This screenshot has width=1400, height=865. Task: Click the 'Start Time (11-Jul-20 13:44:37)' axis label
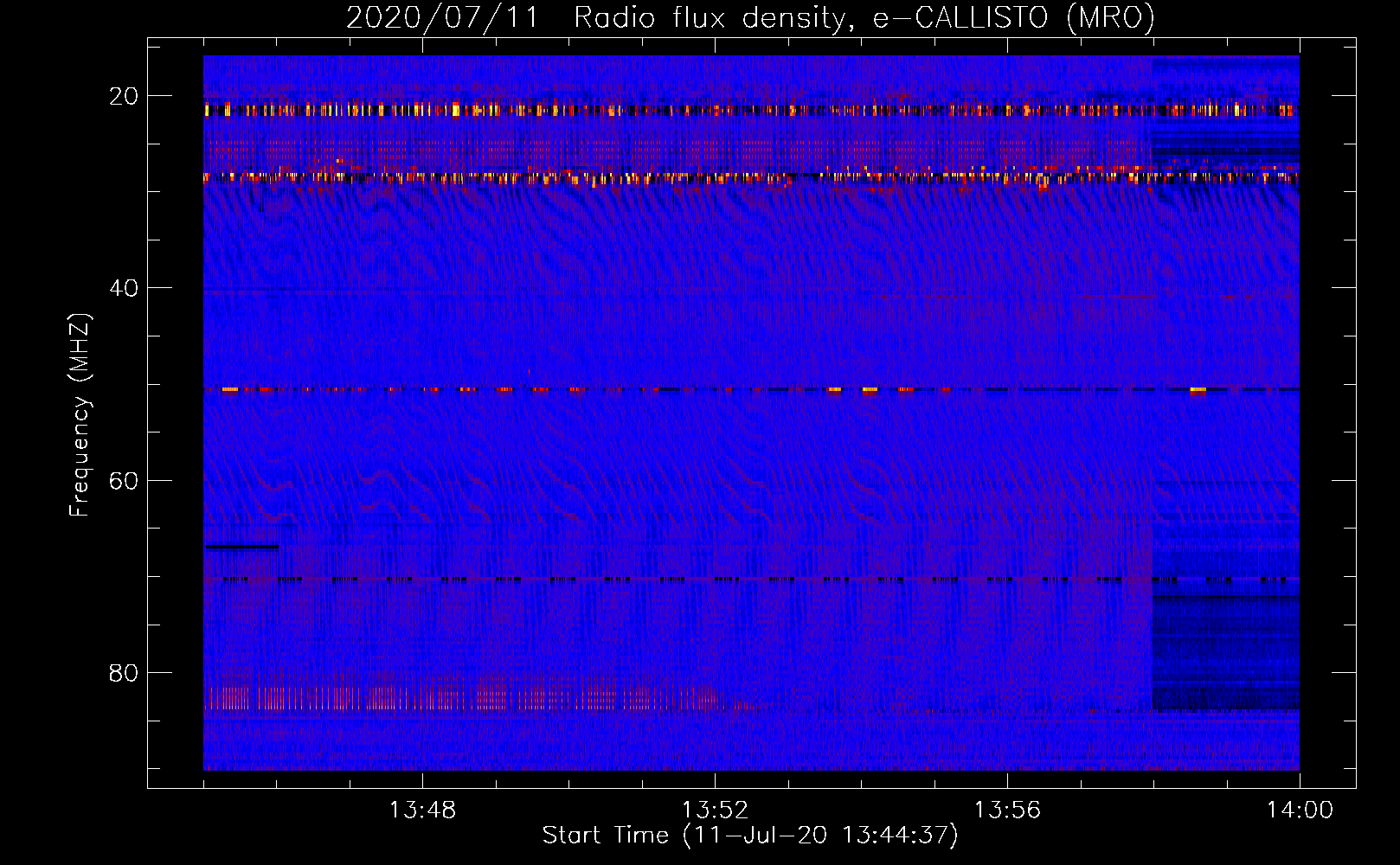750,836
